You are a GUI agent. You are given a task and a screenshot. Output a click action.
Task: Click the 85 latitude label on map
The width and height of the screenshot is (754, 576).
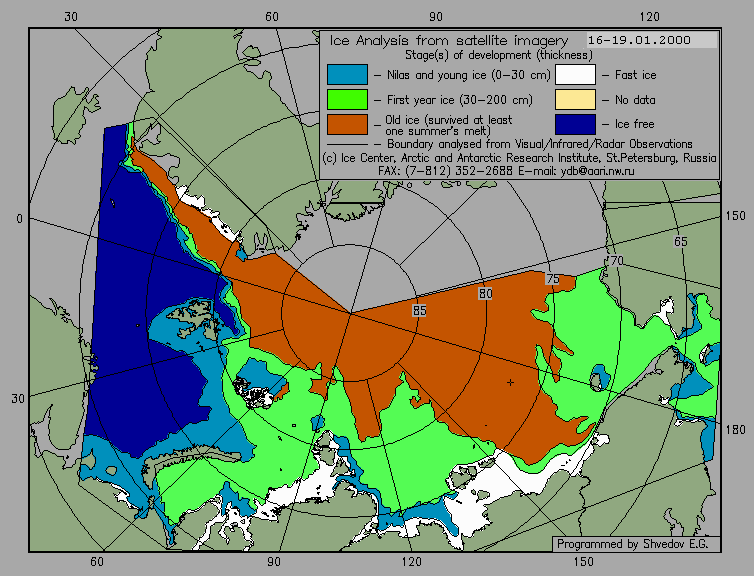click(419, 311)
